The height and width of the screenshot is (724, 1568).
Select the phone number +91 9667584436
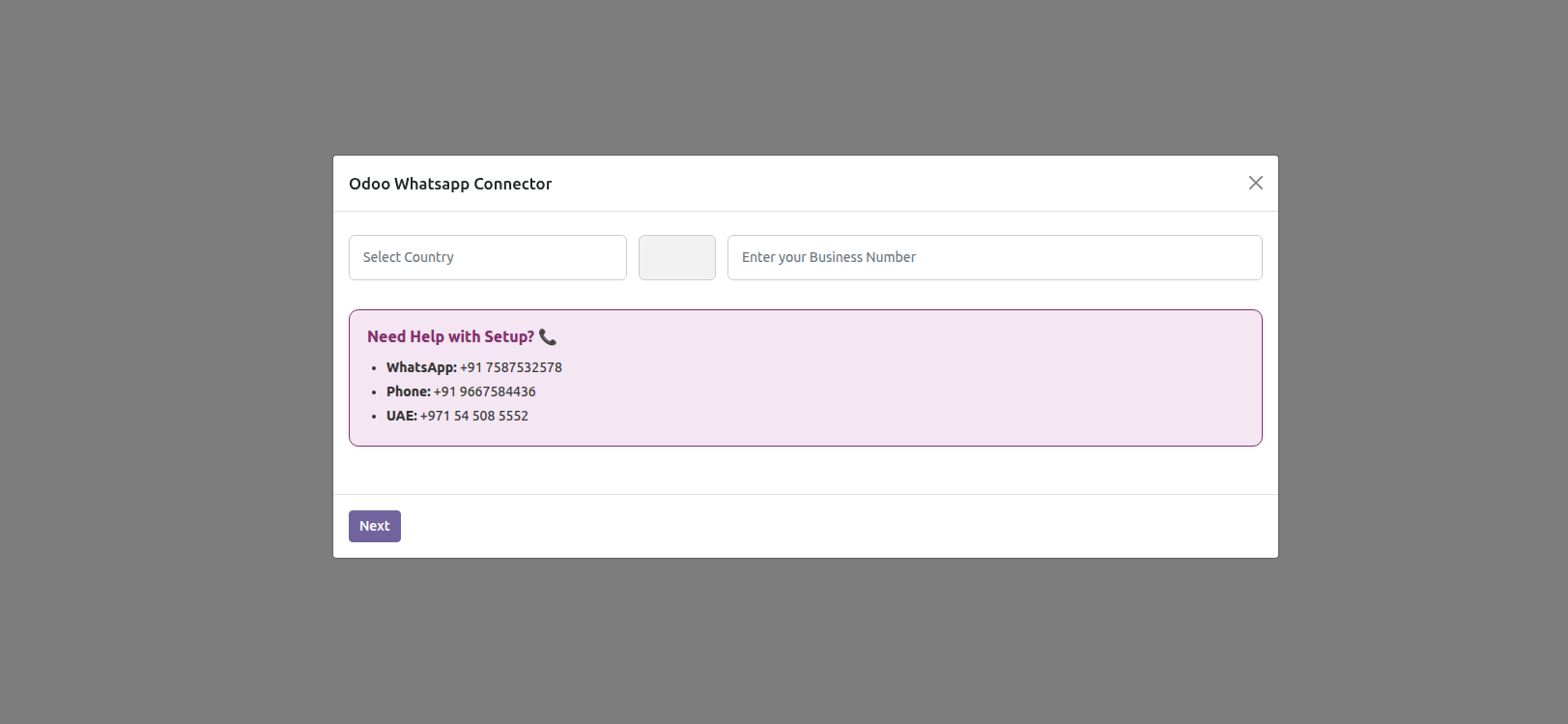[485, 391]
